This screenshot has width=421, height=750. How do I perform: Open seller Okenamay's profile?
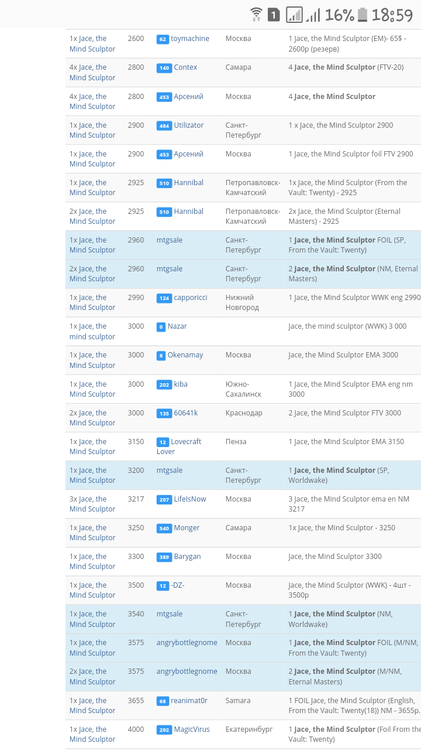pos(185,355)
